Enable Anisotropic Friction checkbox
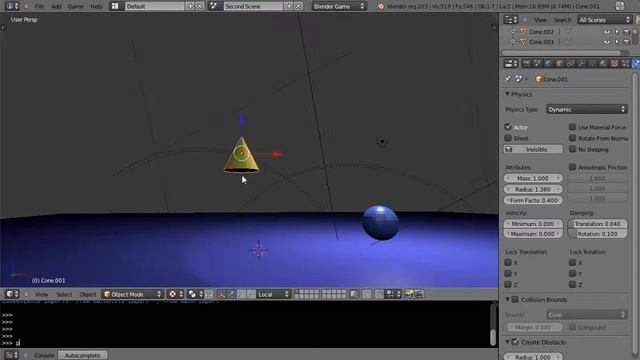The width and height of the screenshot is (640, 360). [573, 167]
